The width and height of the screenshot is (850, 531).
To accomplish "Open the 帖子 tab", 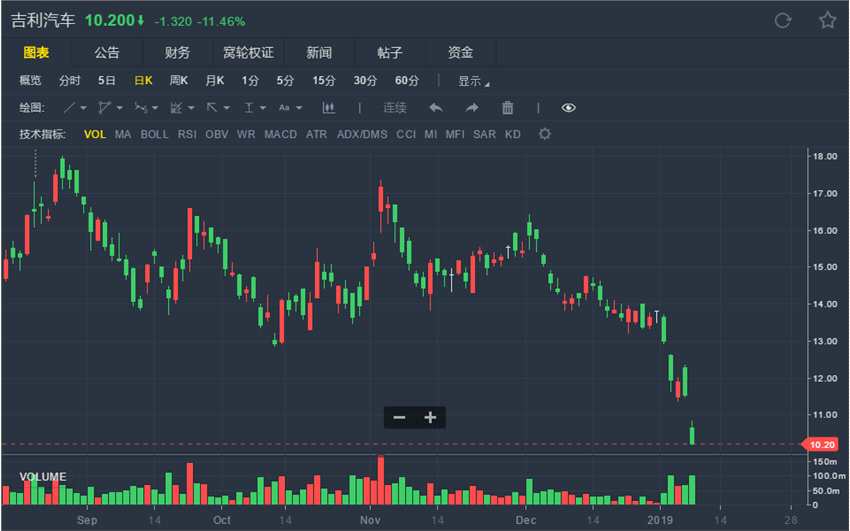I will pyautogui.click(x=389, y=53).
